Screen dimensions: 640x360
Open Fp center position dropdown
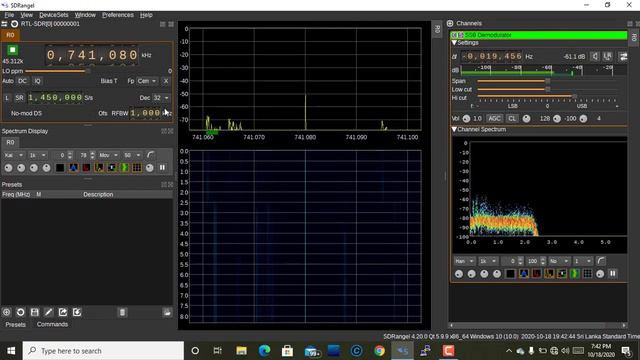pos(147,81)
